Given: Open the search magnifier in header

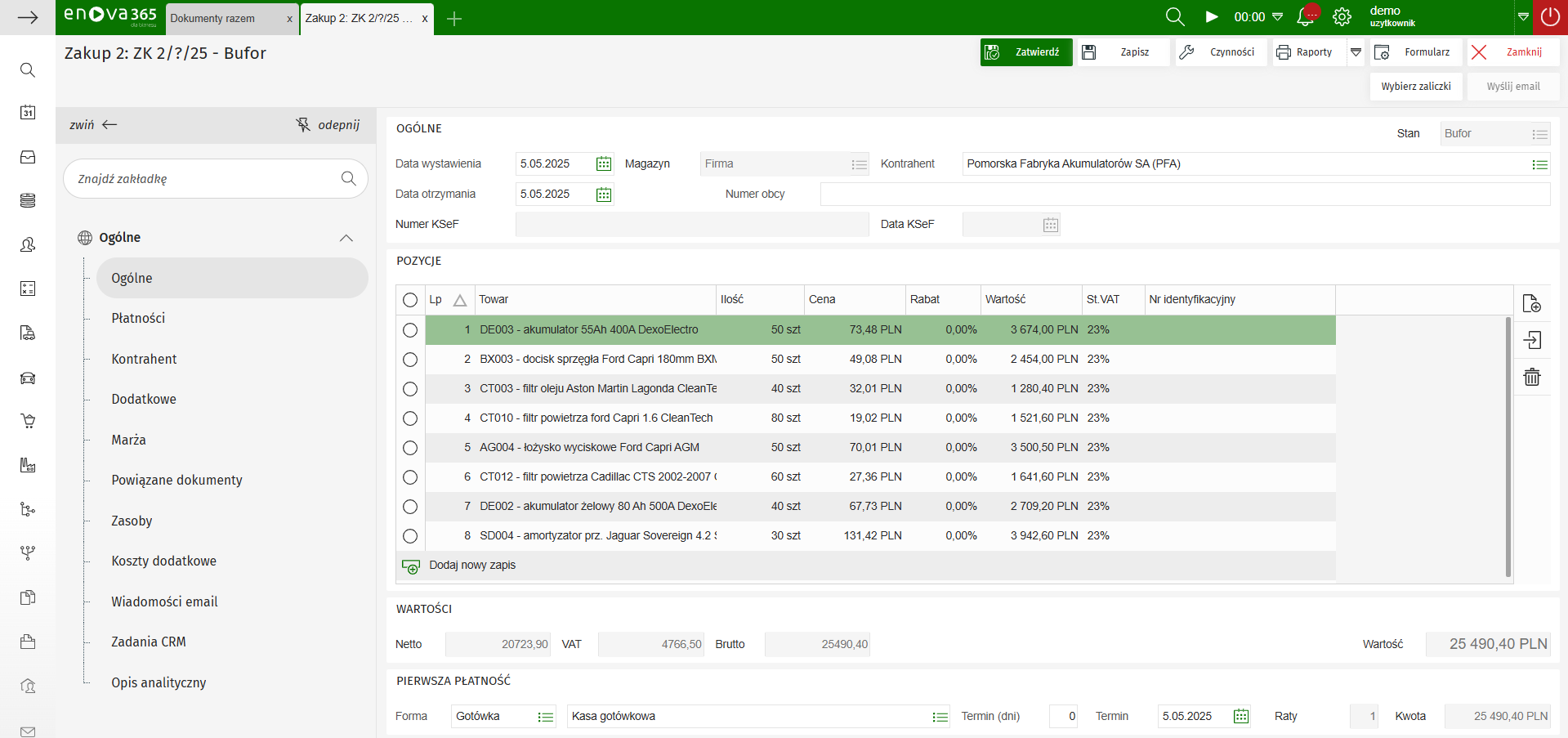Looking at the screenshot, I should click(1174, 17).
